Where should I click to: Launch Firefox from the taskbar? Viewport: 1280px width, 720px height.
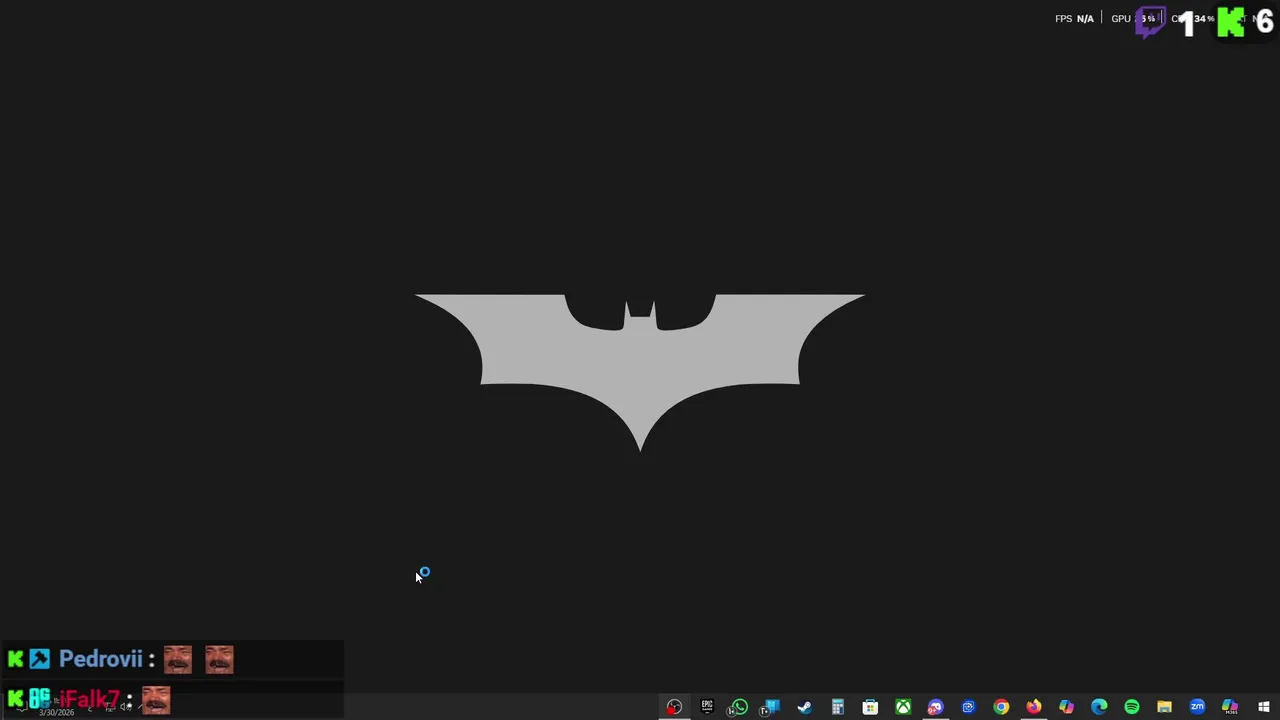[x=1033, y=707]
